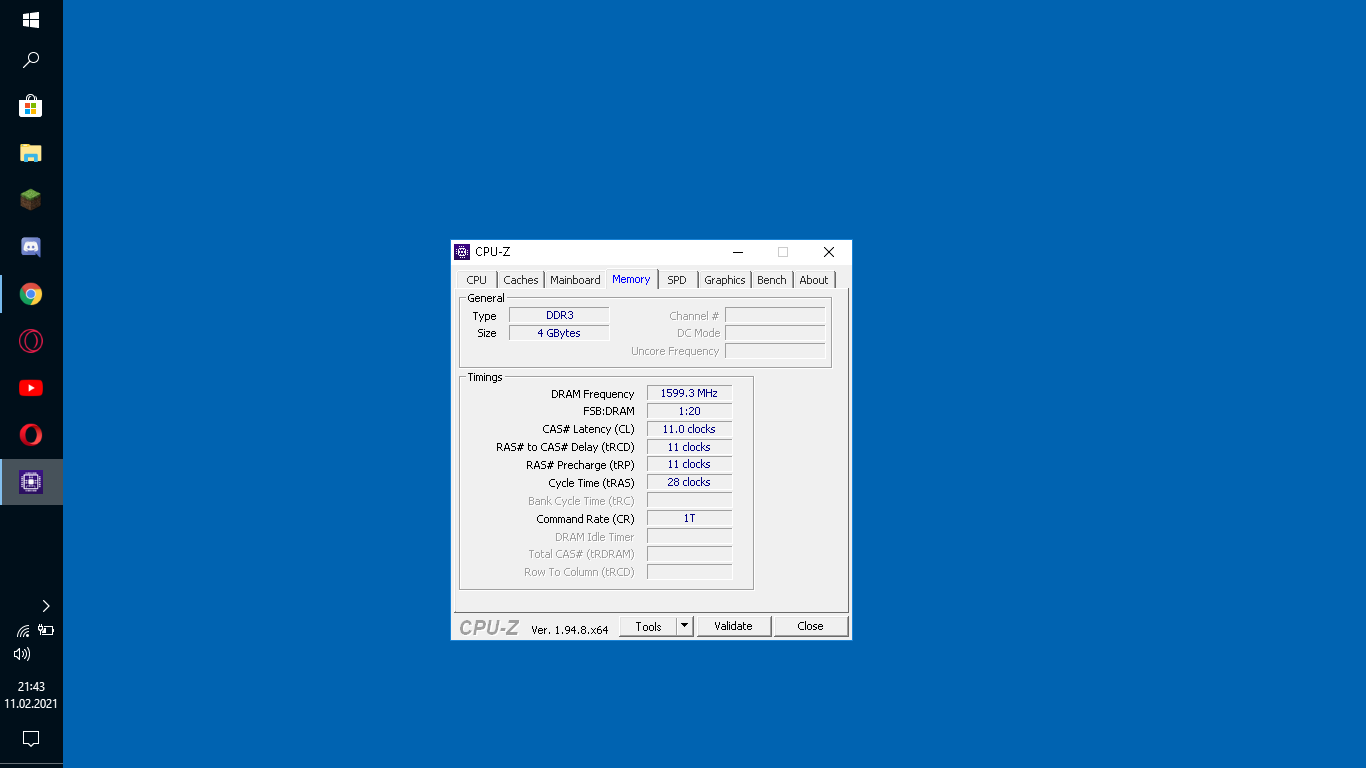Click the empty Channel # field
The width and height of the screenshot is (1366, 768).
pos(775,315)
